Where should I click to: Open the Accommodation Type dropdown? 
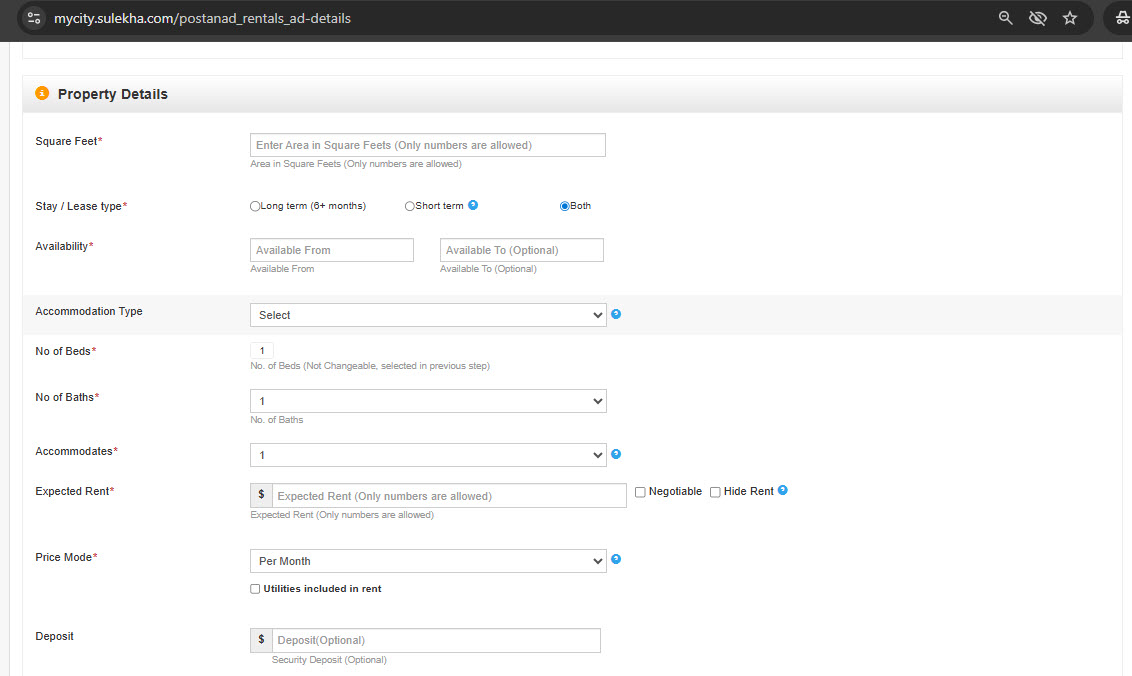pyautogui.click(x=428, y=315)
